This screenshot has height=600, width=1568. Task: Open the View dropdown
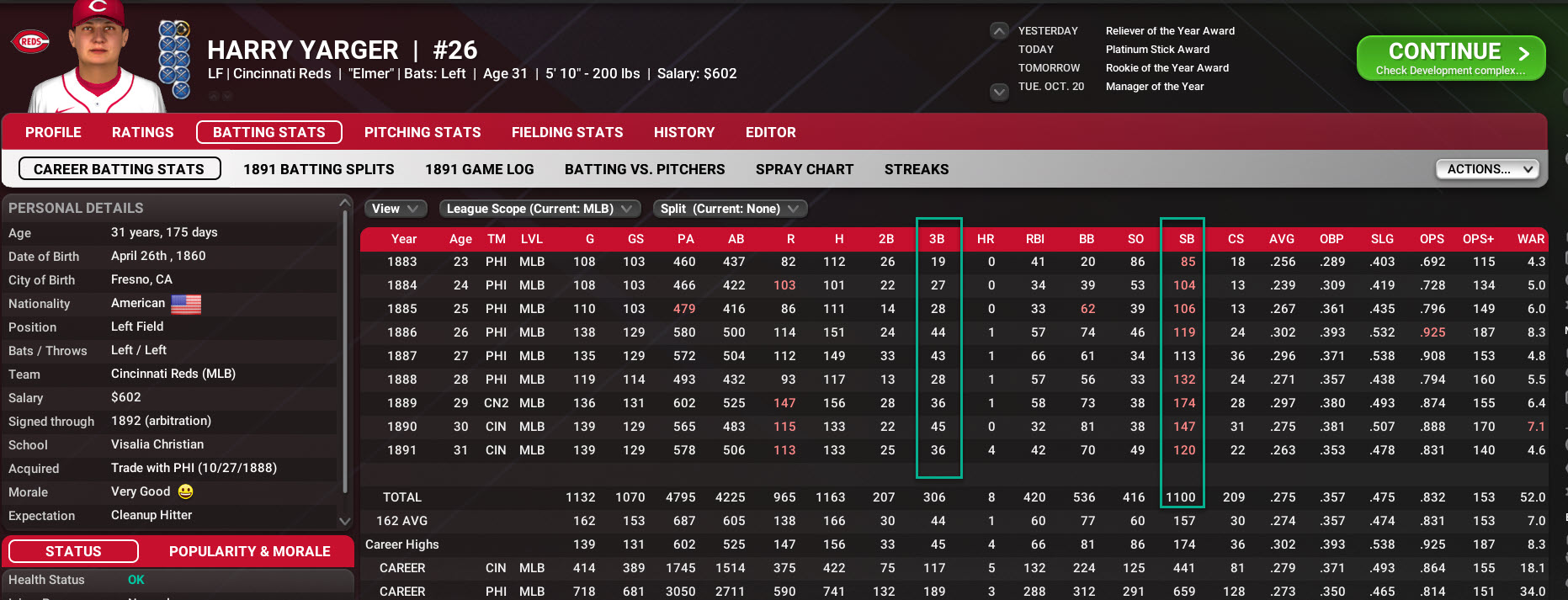point(395,209)
